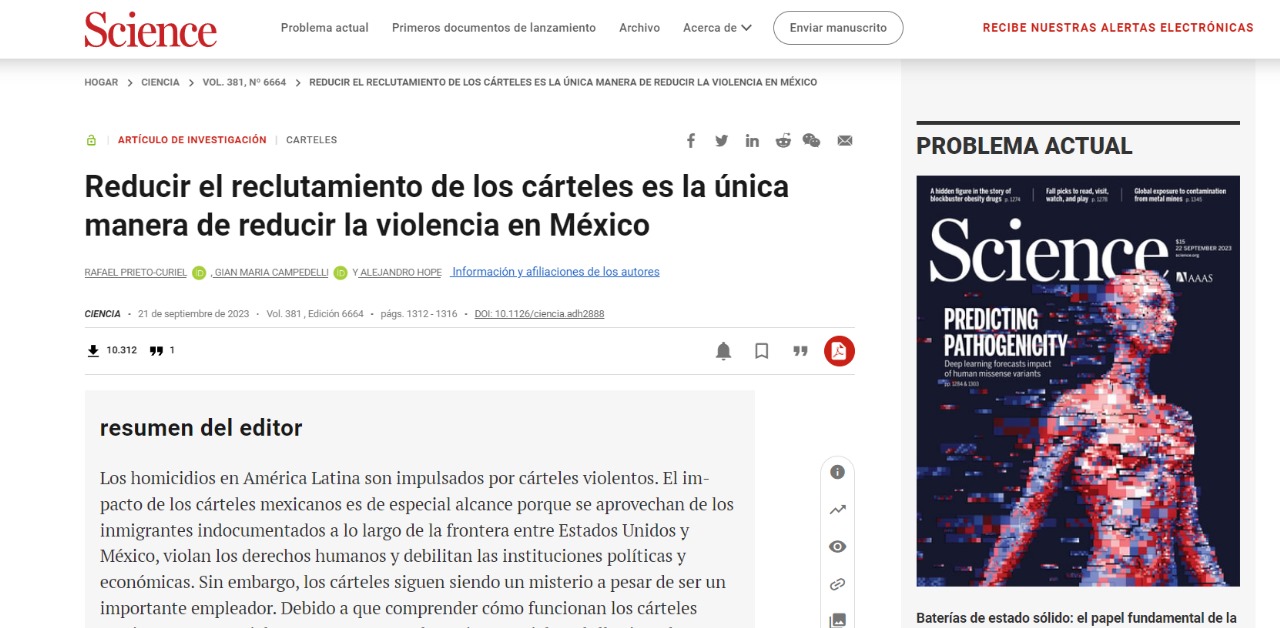Go to HOGAR breadcrumb
This screenshot has height=628, width=1280.
pos(101,82)
